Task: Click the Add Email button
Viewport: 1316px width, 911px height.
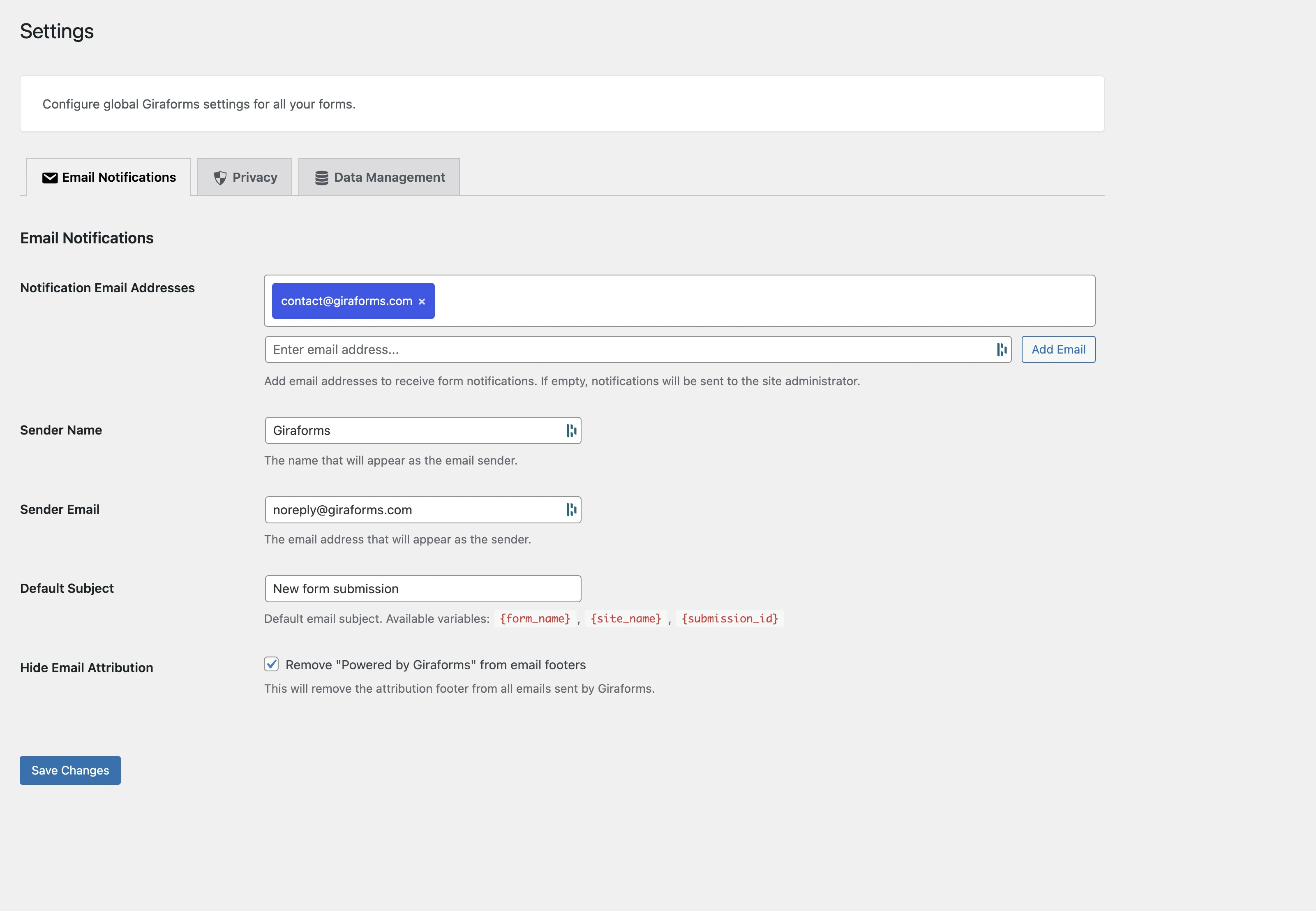Action: coord(1058,349)
